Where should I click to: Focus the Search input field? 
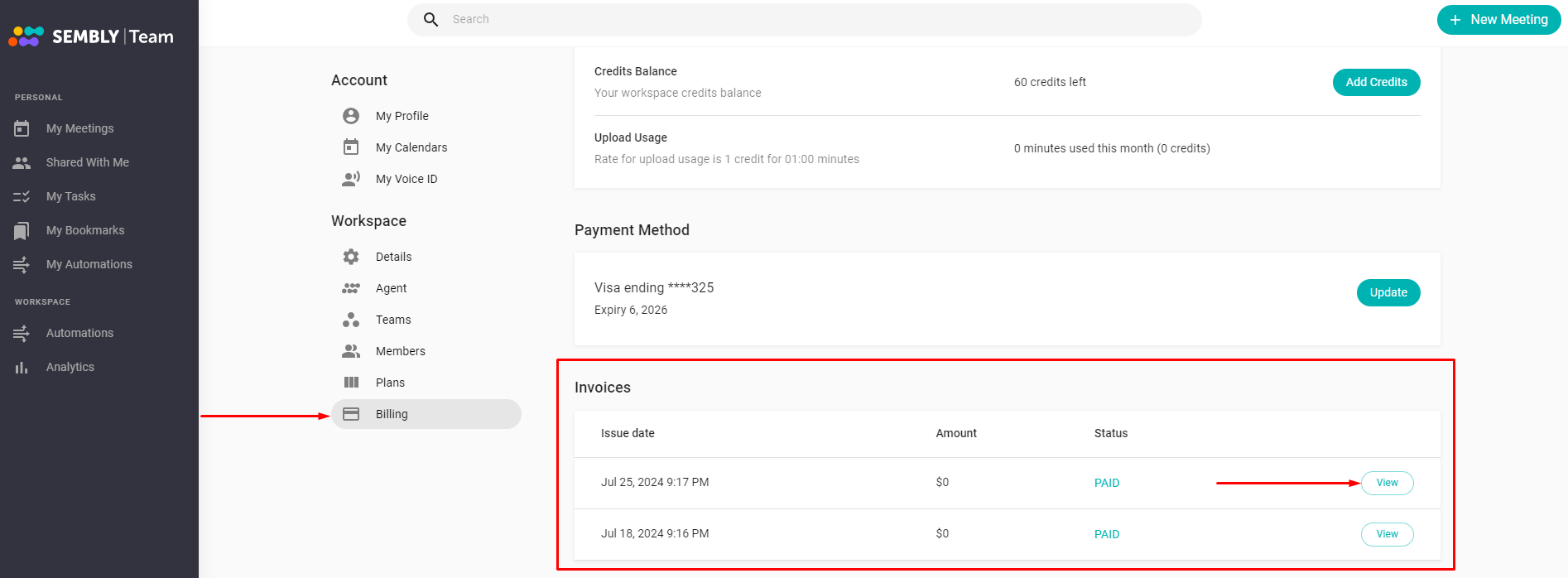805,19
